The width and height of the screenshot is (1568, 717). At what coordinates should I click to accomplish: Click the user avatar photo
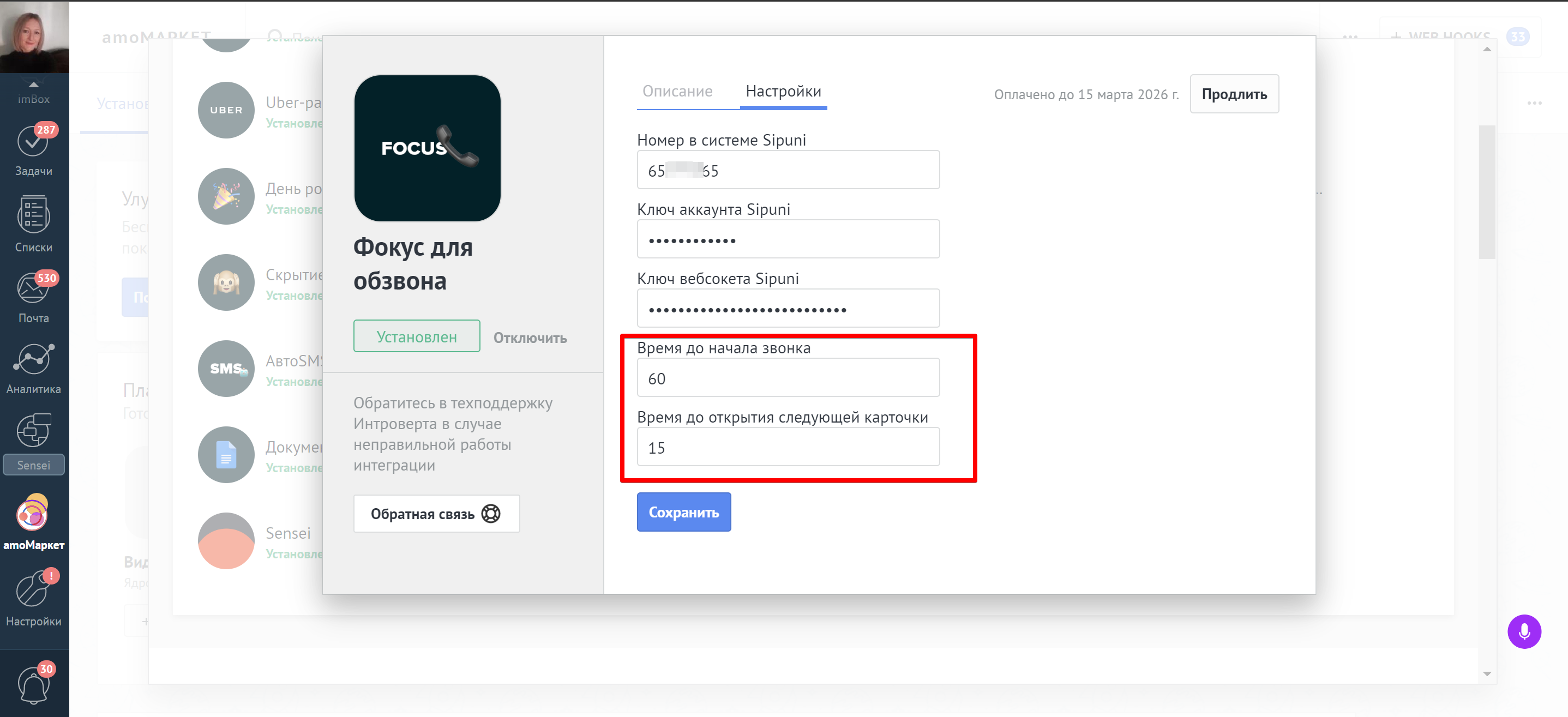(x=34, y=37)
